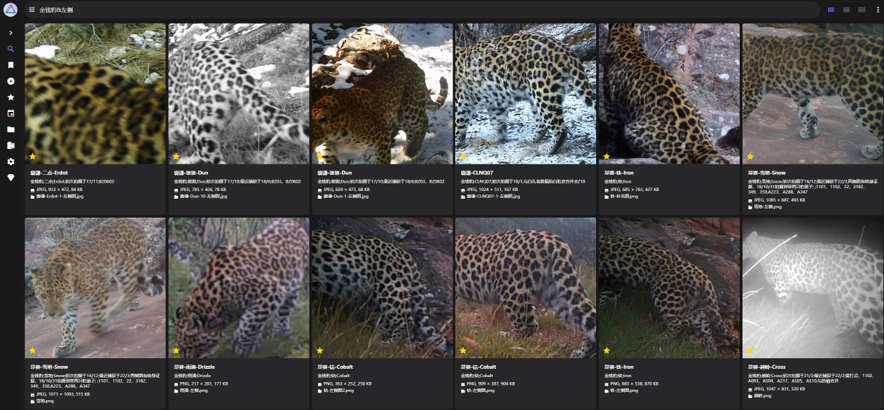
Task: Click the app logo at top left
Action: point(11,10)
